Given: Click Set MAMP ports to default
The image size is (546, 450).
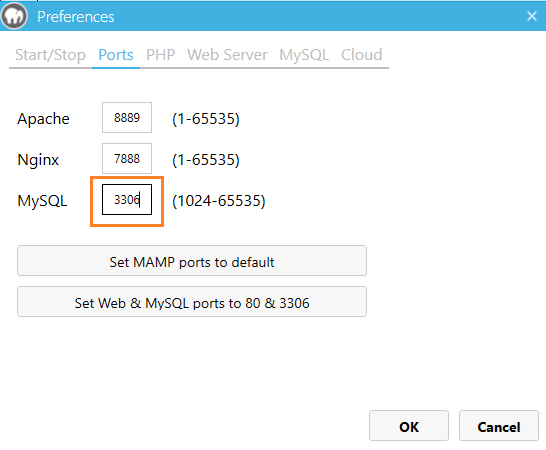Looking at the screenshot, I should [x=192, y=261].
